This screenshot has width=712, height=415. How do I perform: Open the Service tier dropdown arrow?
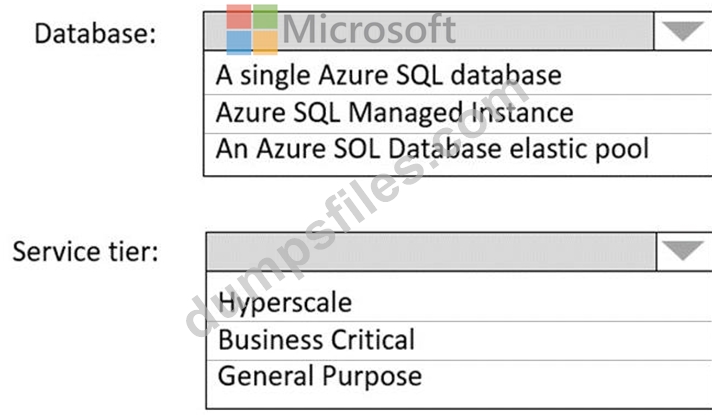[683, 251]
